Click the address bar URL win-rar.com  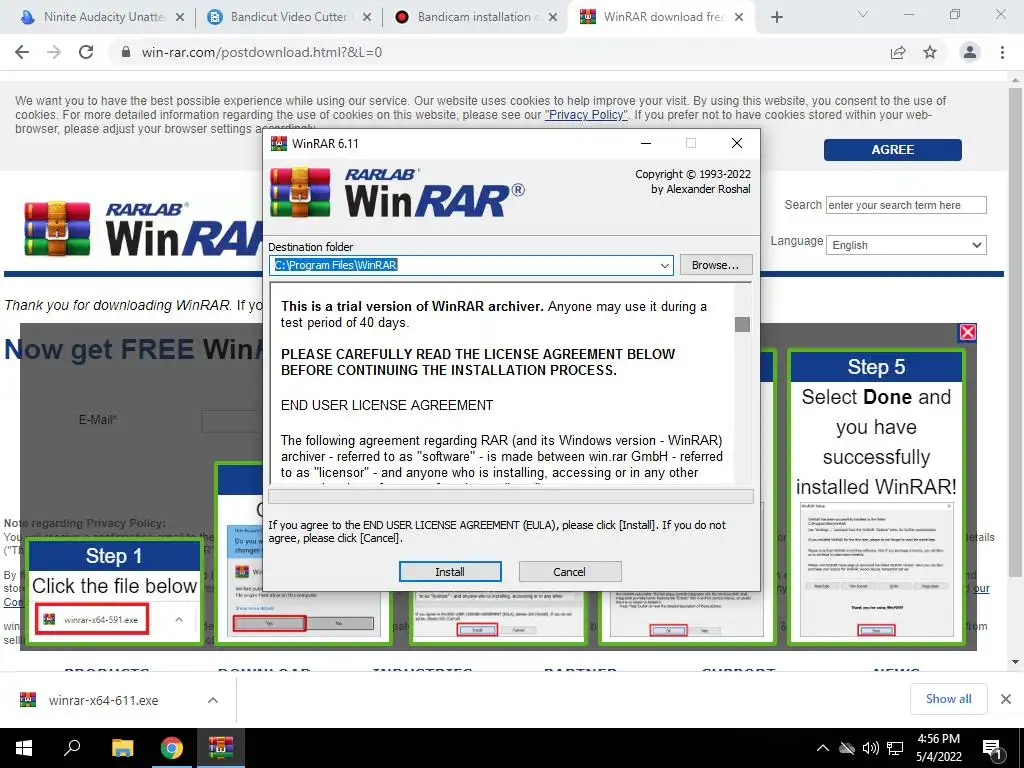point(261,52)
